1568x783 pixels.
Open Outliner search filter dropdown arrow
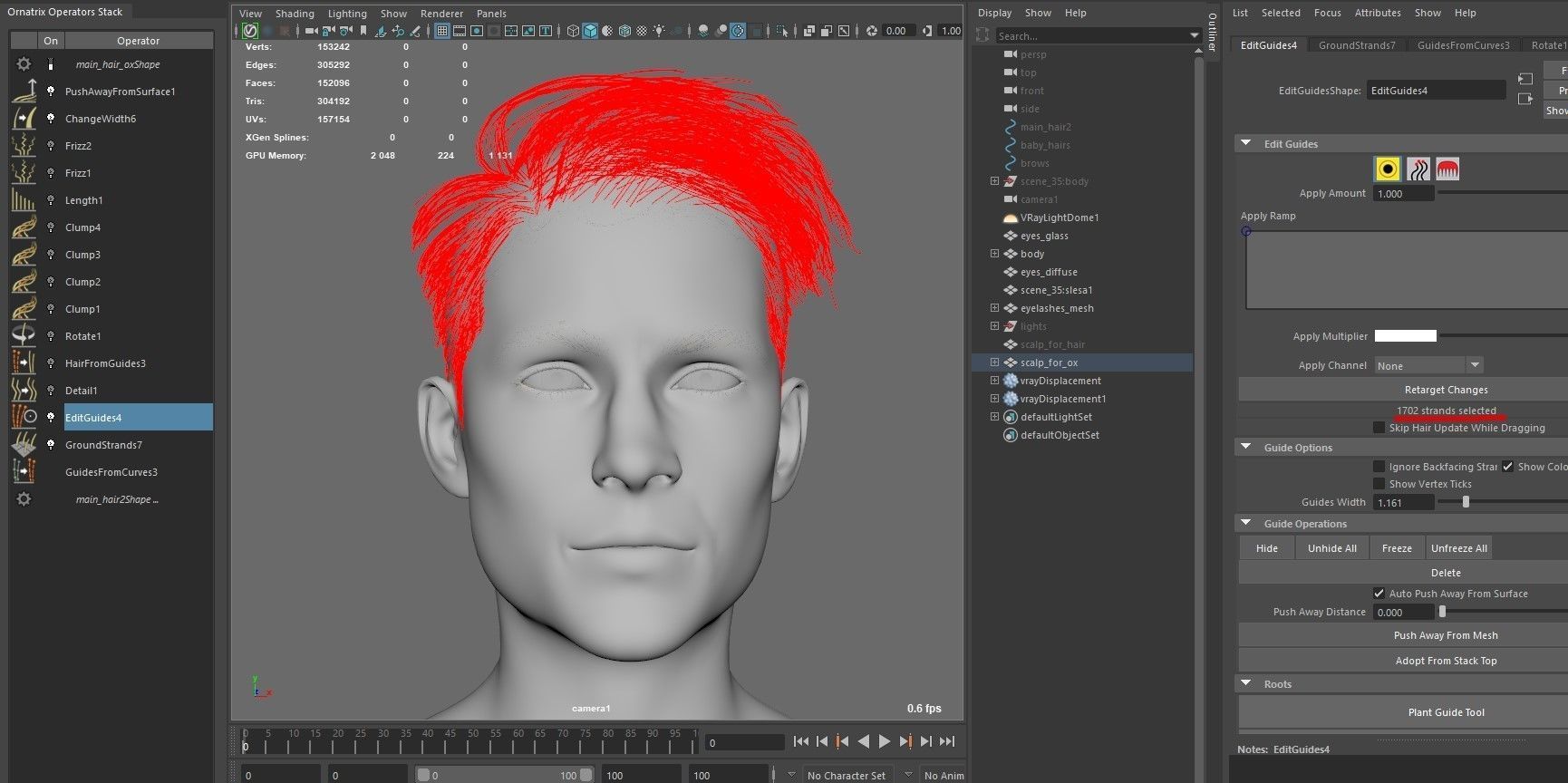point(1194,35)
